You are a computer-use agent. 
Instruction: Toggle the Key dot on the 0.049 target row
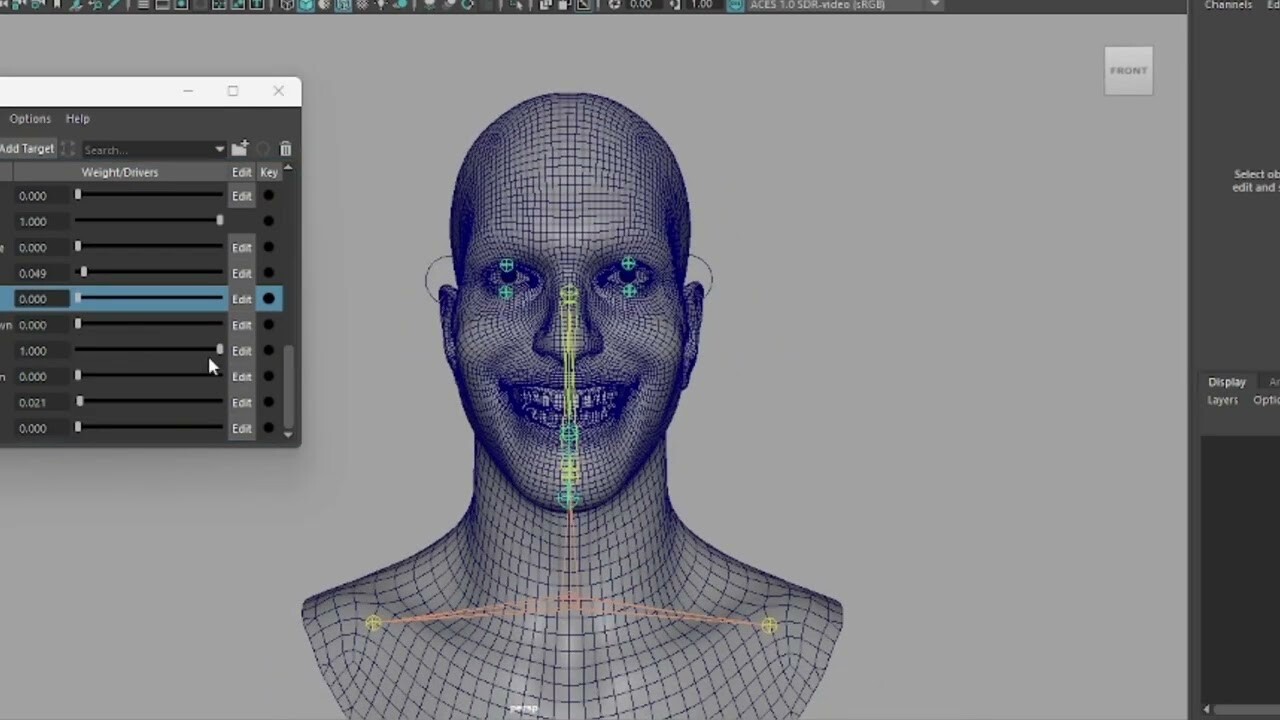[268, 273]
